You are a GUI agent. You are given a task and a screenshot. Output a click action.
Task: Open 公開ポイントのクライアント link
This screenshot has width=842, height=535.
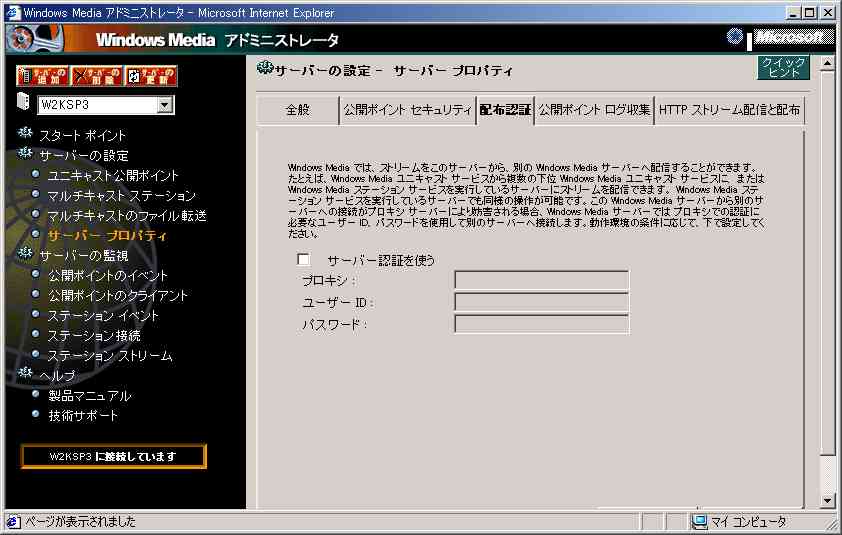tap(118, 295)
